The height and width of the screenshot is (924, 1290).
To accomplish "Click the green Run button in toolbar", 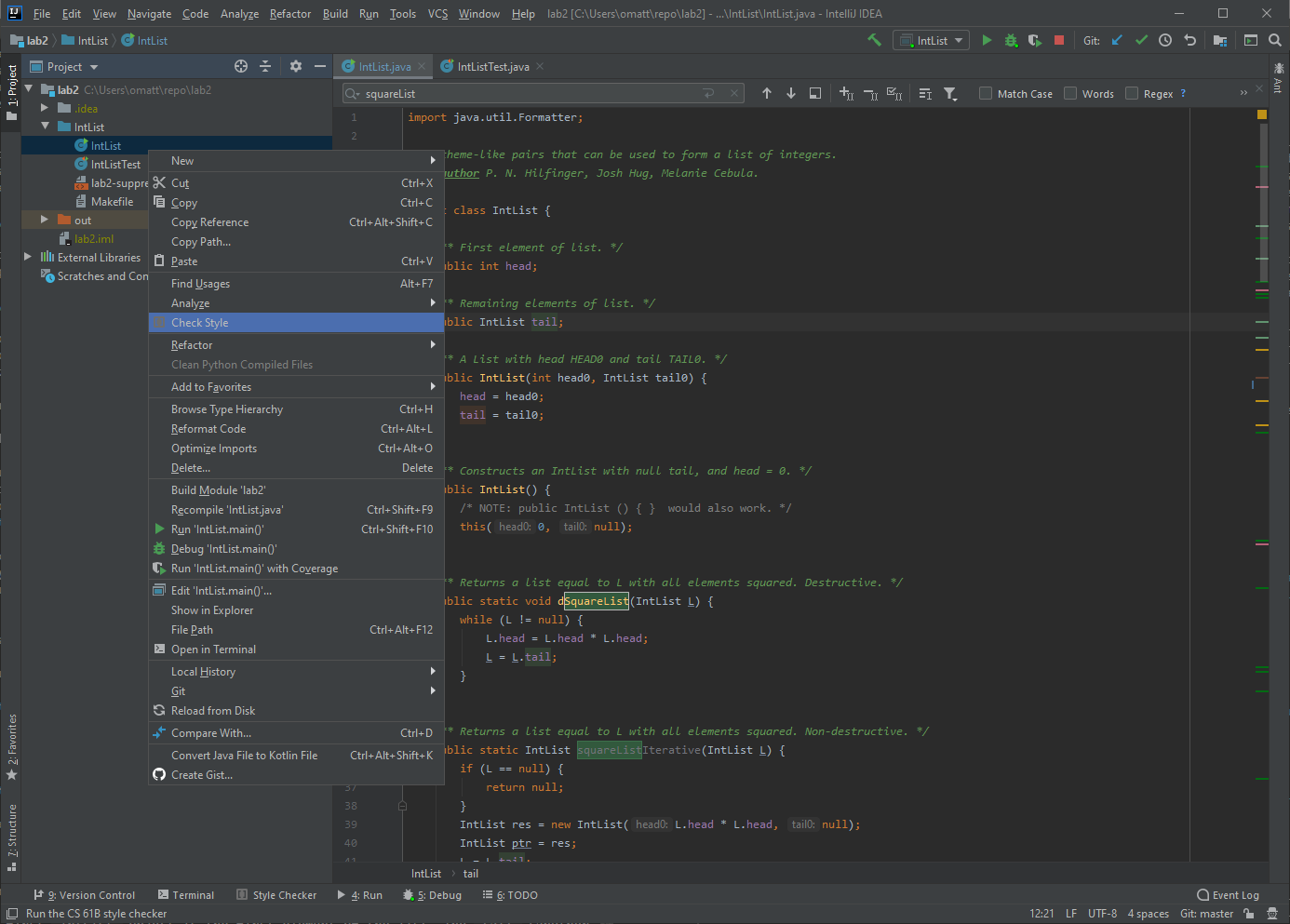I will 987,40.
